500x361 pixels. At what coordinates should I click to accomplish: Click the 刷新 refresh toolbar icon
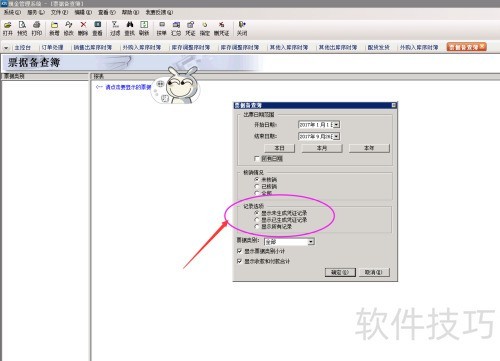pos(144,25)
